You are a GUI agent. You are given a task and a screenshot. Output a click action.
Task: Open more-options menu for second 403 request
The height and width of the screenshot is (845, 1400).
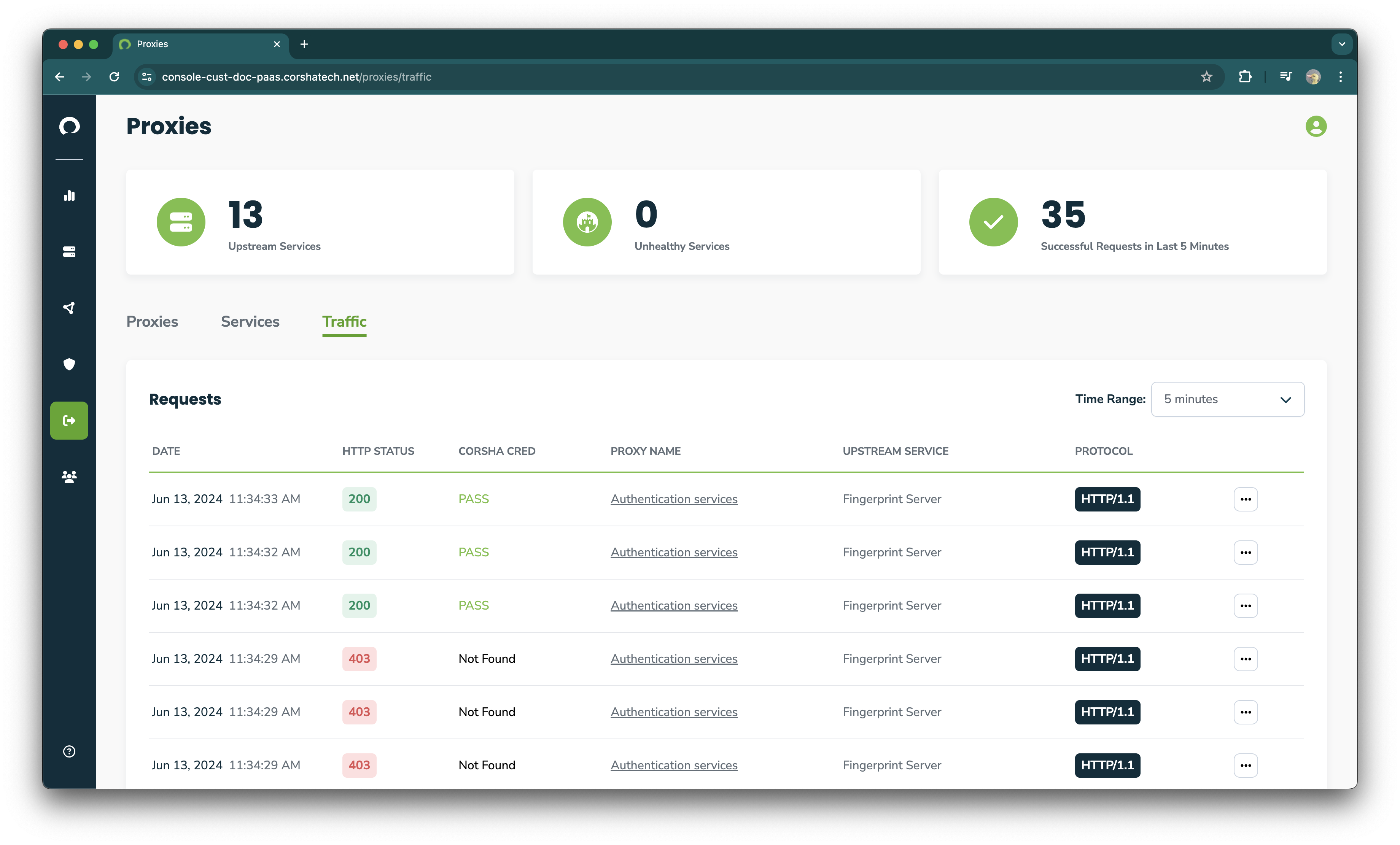pos(1246,712)
